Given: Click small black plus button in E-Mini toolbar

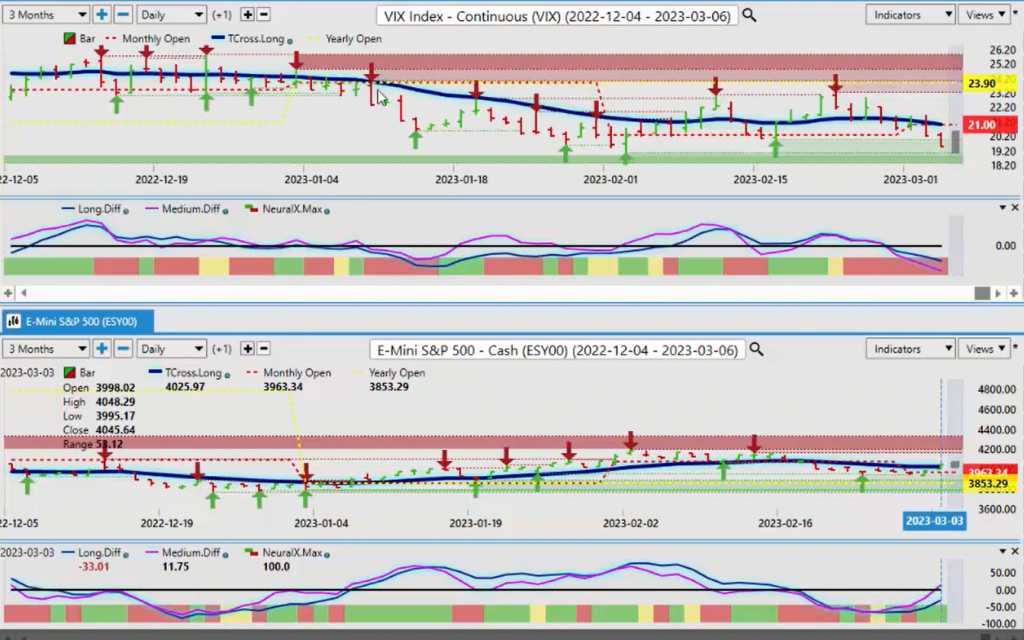Looking at the screenshot, I should (x=248, y=349).
